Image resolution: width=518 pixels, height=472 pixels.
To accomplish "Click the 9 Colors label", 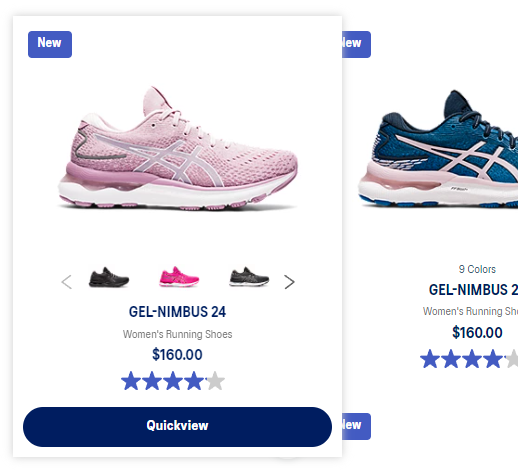I will click(477, 269).
